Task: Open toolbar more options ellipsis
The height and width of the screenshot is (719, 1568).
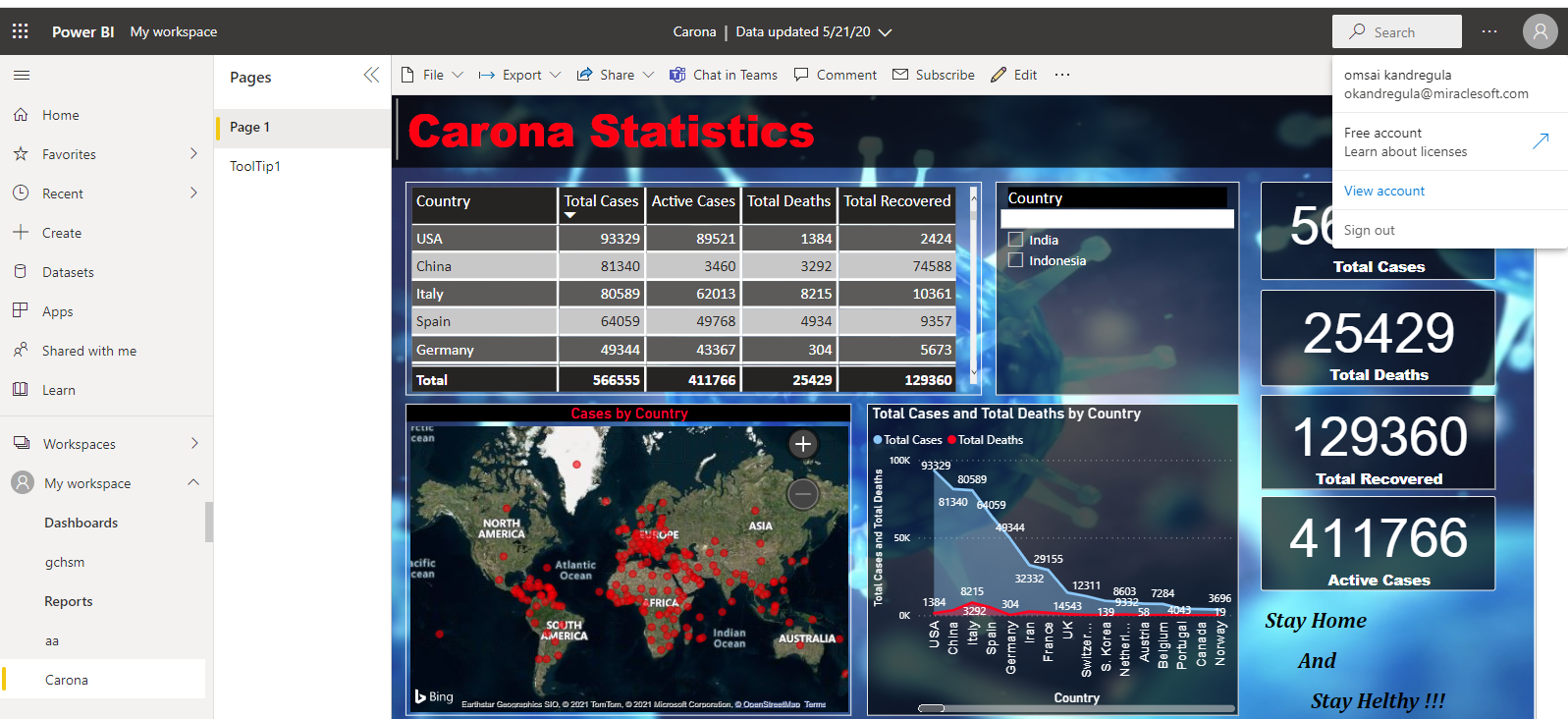Action: click(1062, 75)
